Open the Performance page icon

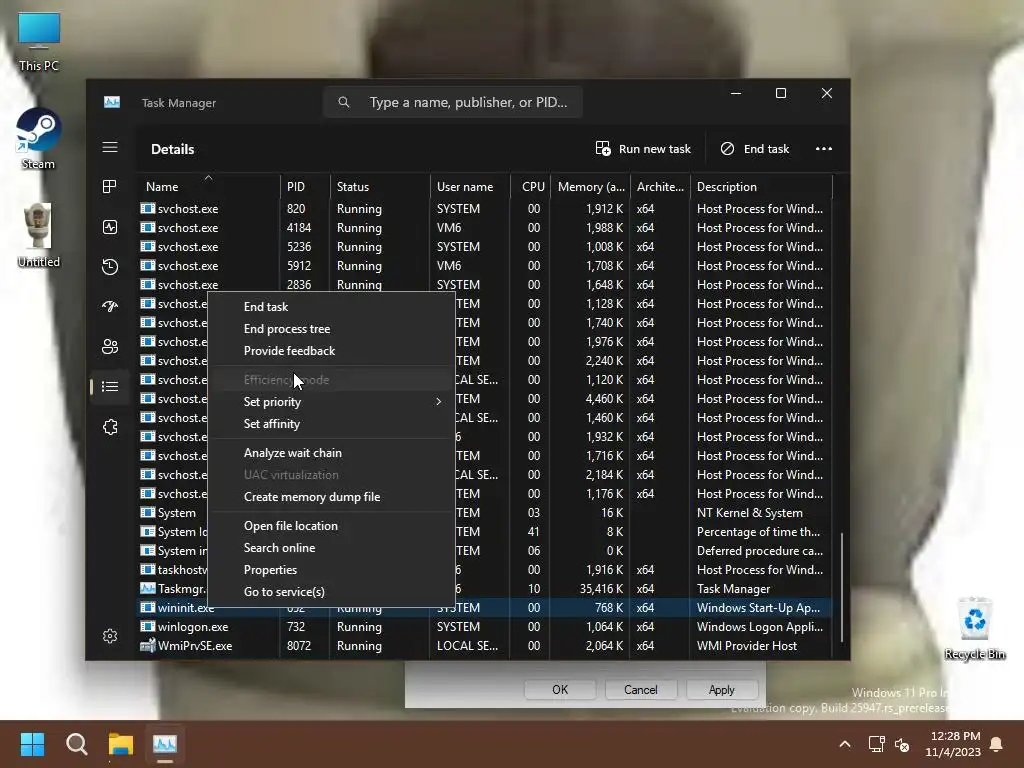click(x=110, y=227)
